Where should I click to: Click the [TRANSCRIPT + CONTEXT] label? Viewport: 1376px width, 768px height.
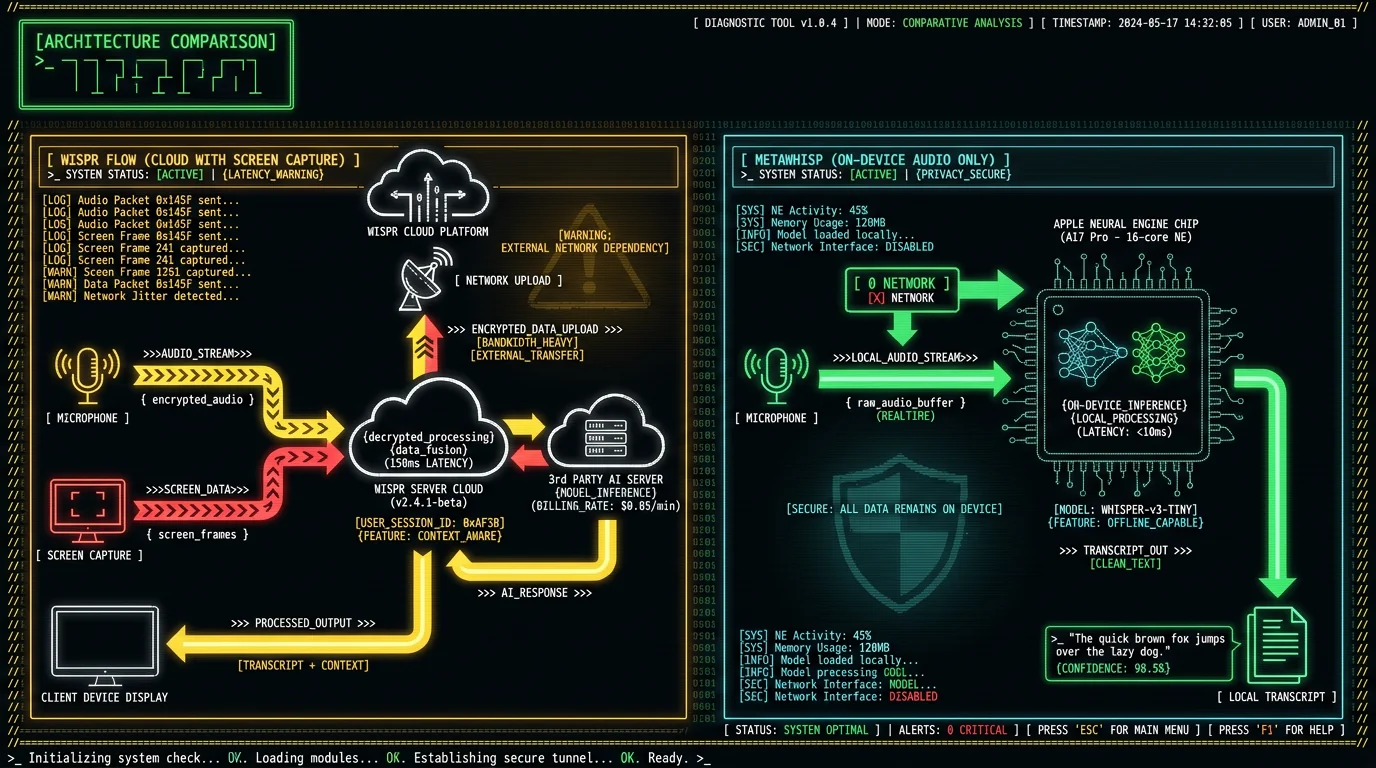point(303,665)
